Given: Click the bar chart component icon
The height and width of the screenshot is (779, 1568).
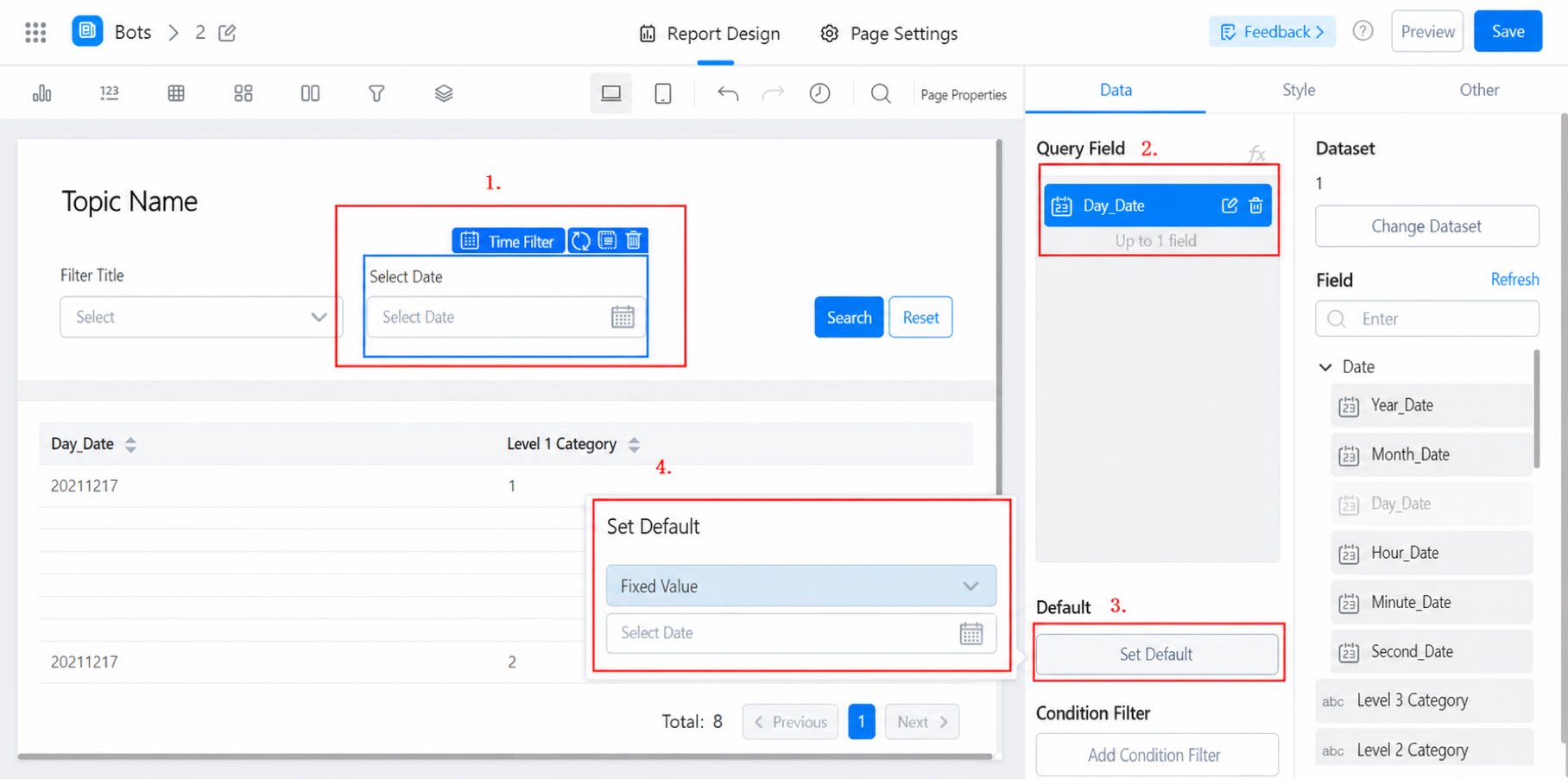Looking at the screenshot, I should [x=41, y=93].
